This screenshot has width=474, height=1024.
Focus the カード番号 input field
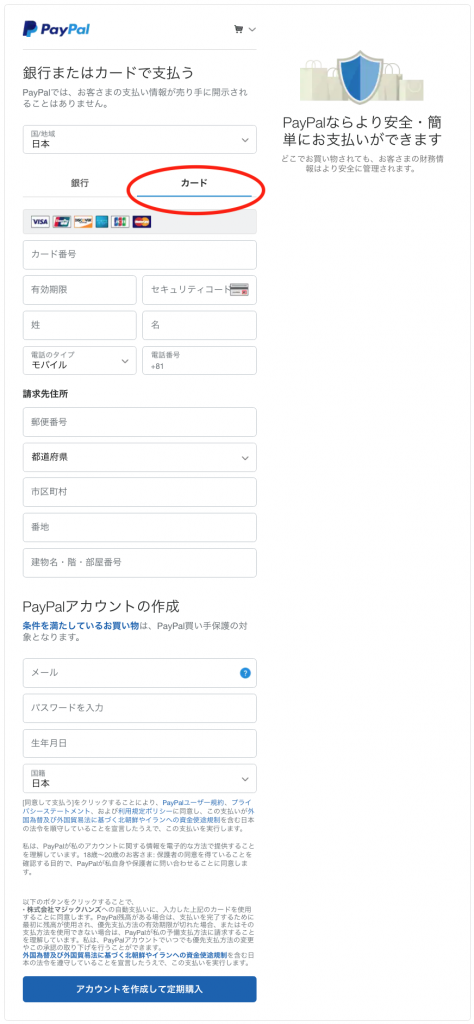[140, 255]
